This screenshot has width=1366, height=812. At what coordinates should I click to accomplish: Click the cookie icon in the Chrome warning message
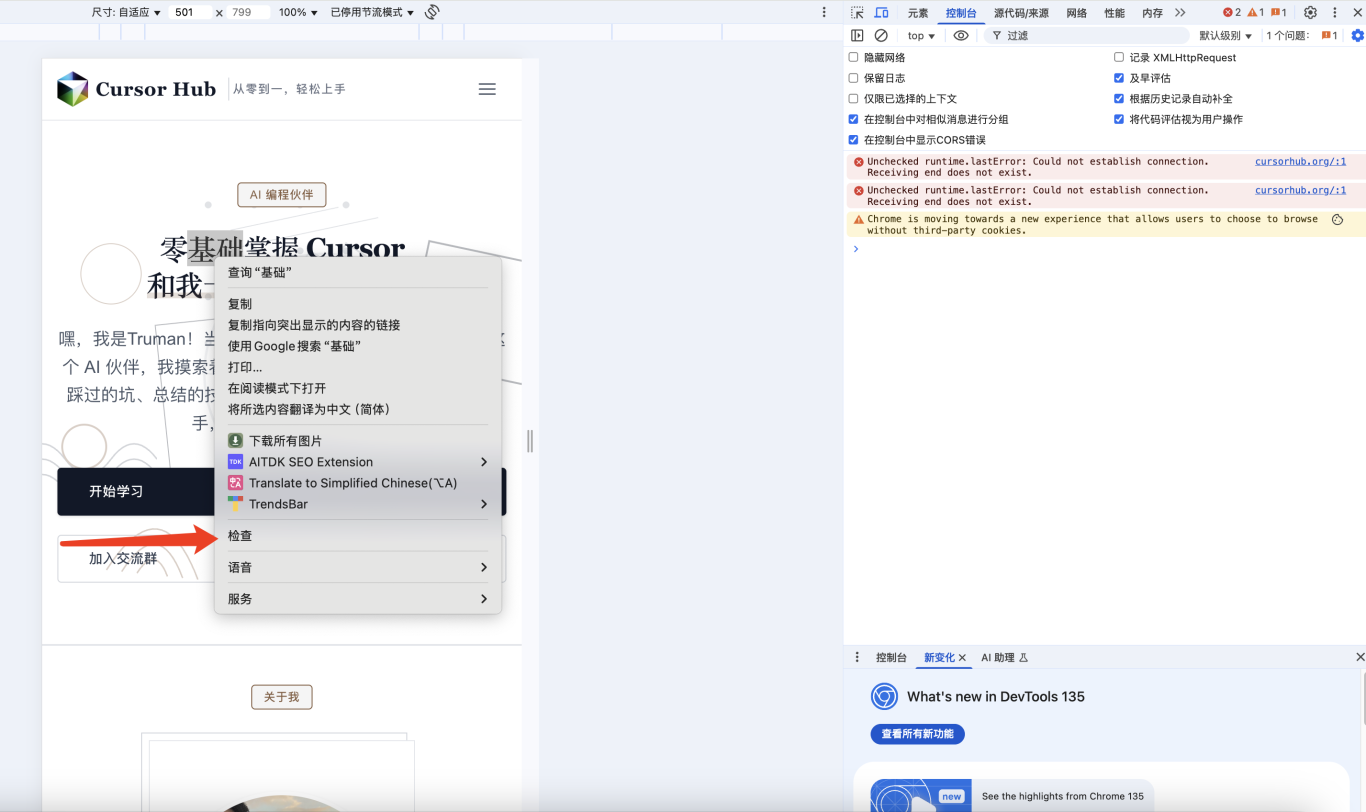click(x=1337, y=219)
